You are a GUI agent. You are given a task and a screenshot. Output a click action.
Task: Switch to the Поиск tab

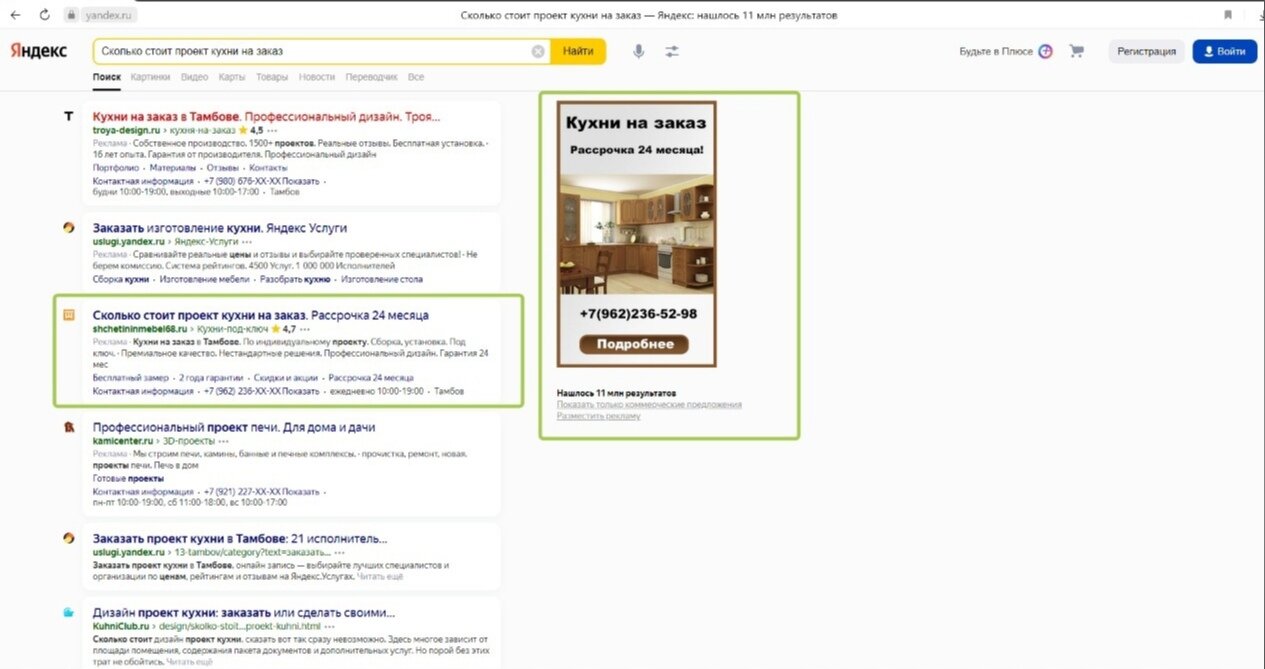click(x=106, y=77)
